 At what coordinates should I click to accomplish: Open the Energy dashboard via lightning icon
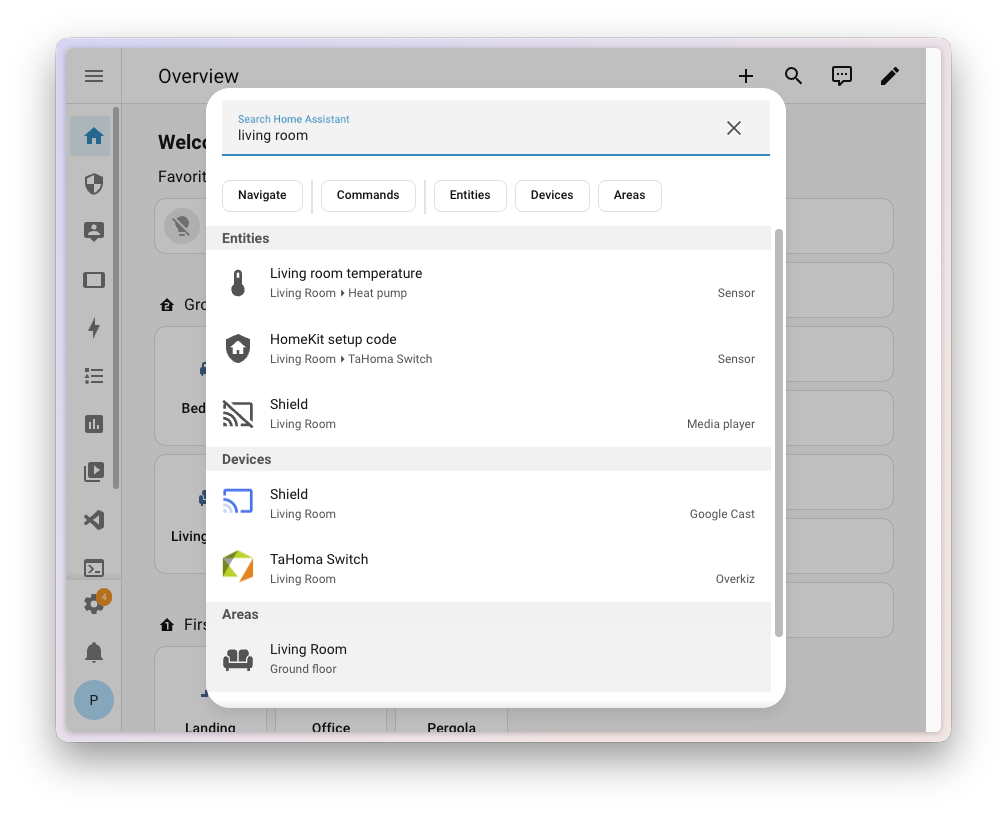click(93, 328)
